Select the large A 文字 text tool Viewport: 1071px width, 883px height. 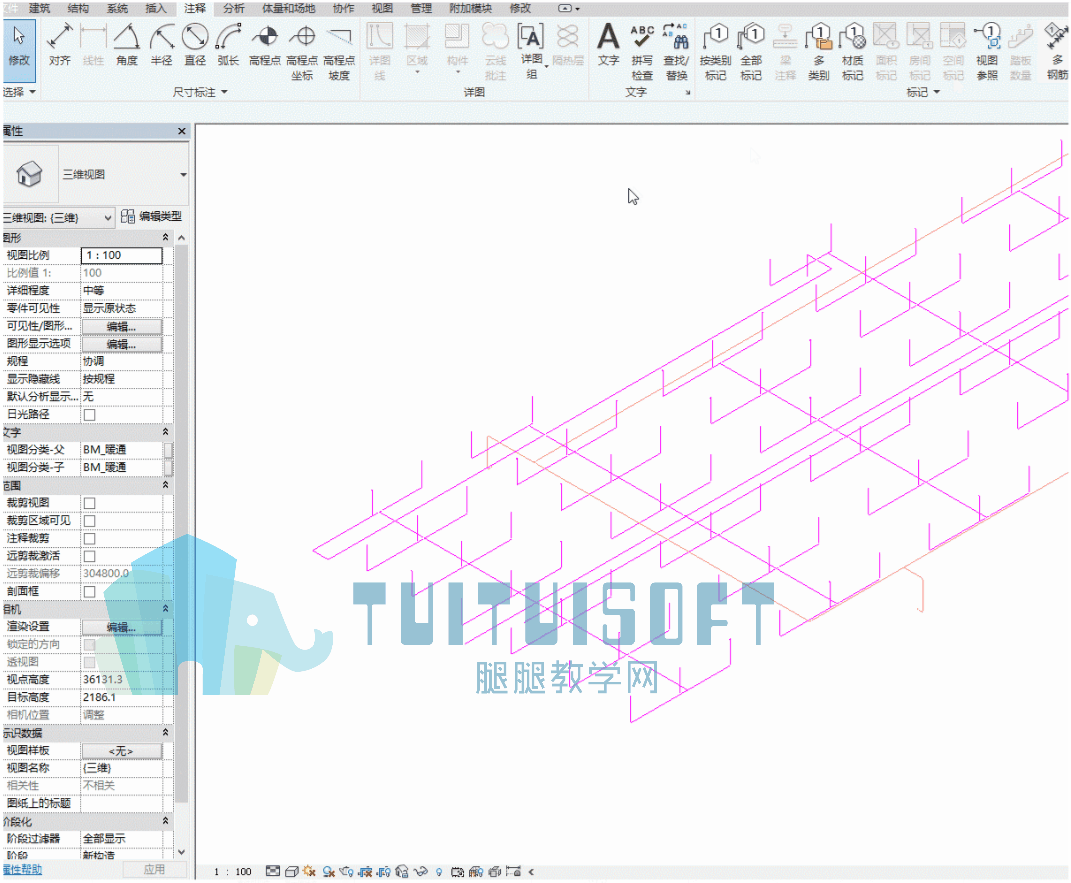point(608,45)
